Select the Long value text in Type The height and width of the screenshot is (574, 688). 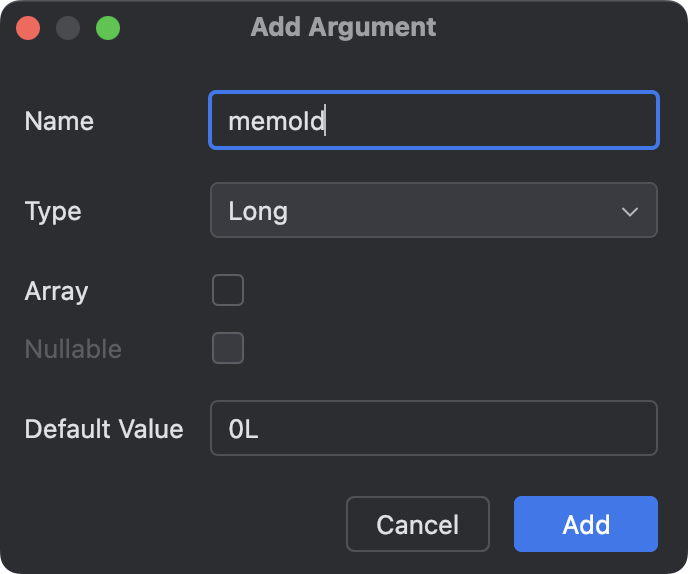(x=258, y=211)
